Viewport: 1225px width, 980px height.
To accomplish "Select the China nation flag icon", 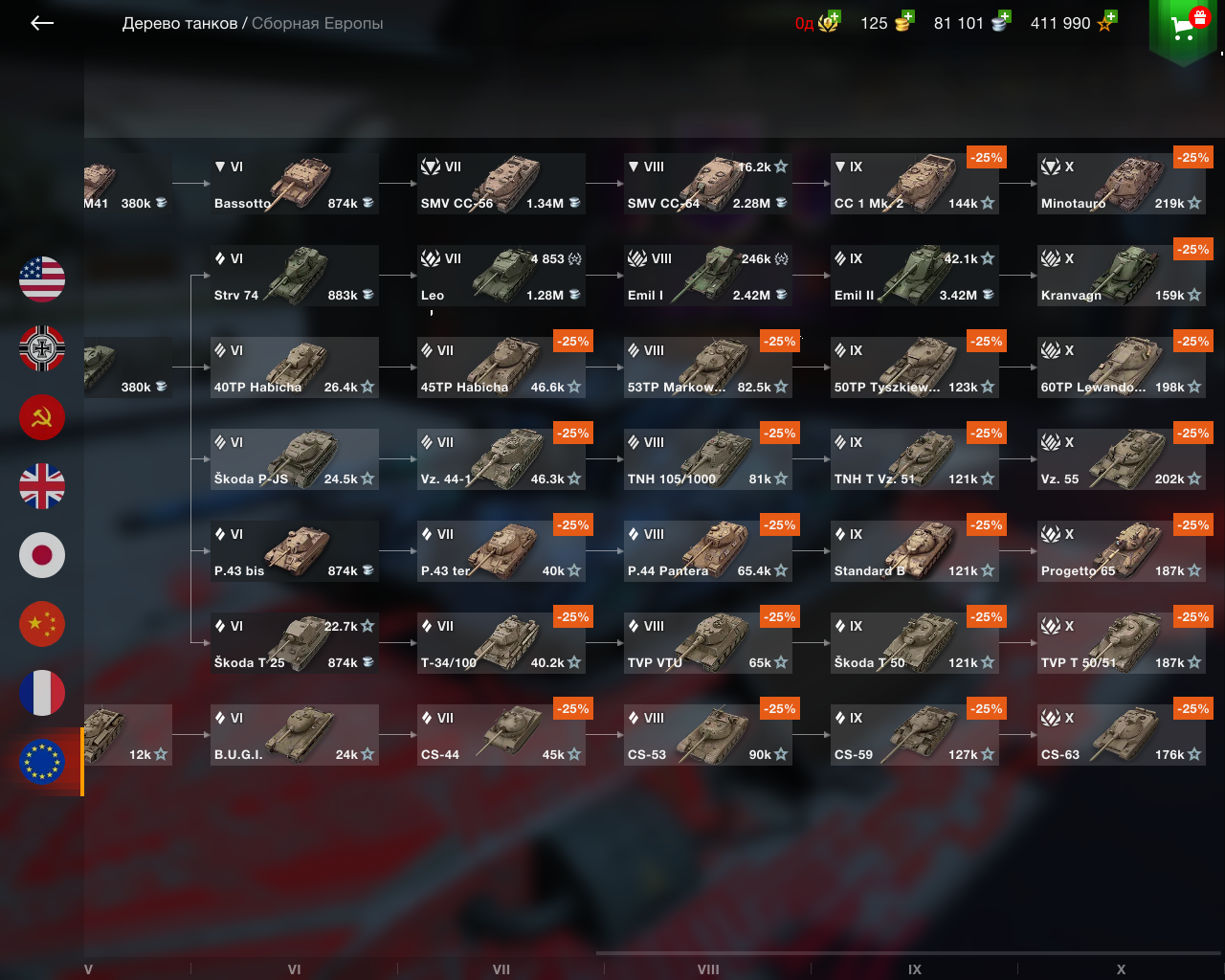I will click(x=42, y=624).
